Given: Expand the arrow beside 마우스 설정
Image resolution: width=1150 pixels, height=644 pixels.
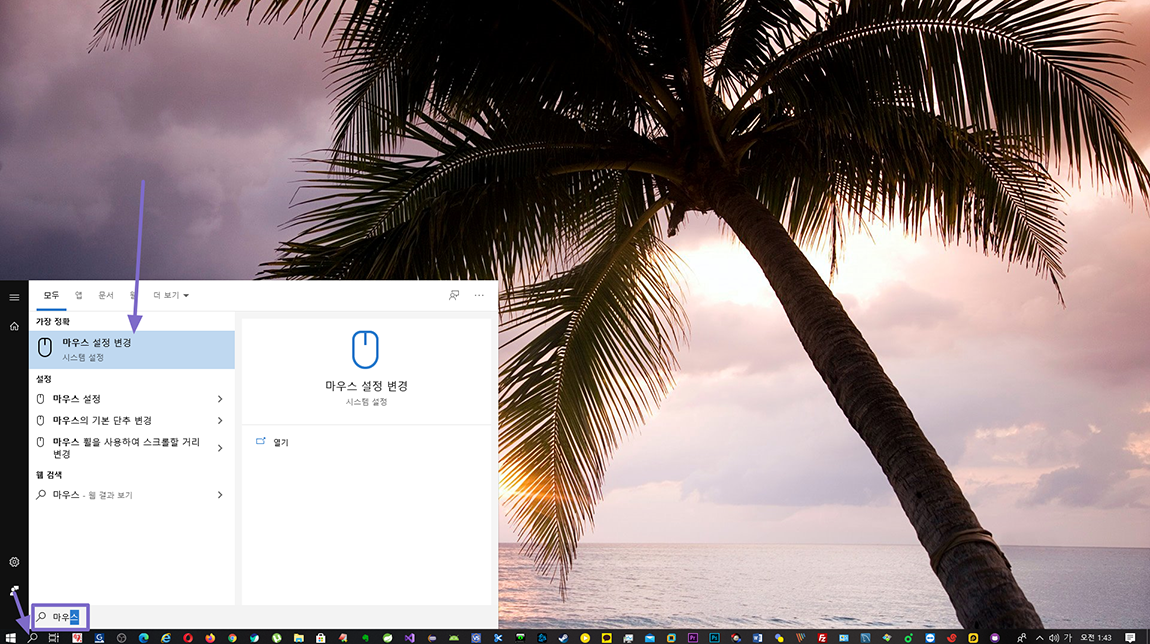Looking at the screenshot, I should (220, 399).
